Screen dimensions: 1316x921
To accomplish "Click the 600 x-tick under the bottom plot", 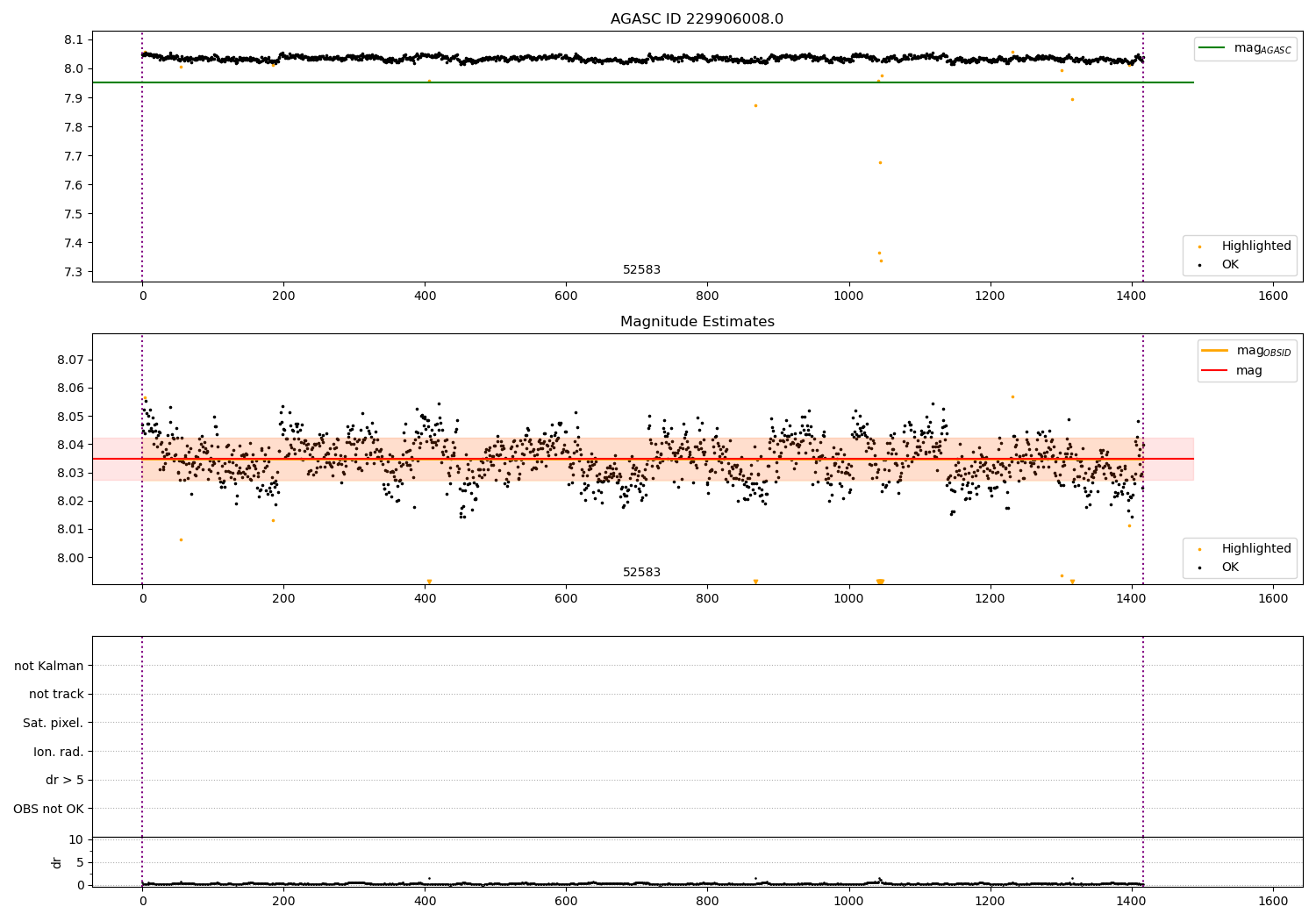I will pos(566,902).
